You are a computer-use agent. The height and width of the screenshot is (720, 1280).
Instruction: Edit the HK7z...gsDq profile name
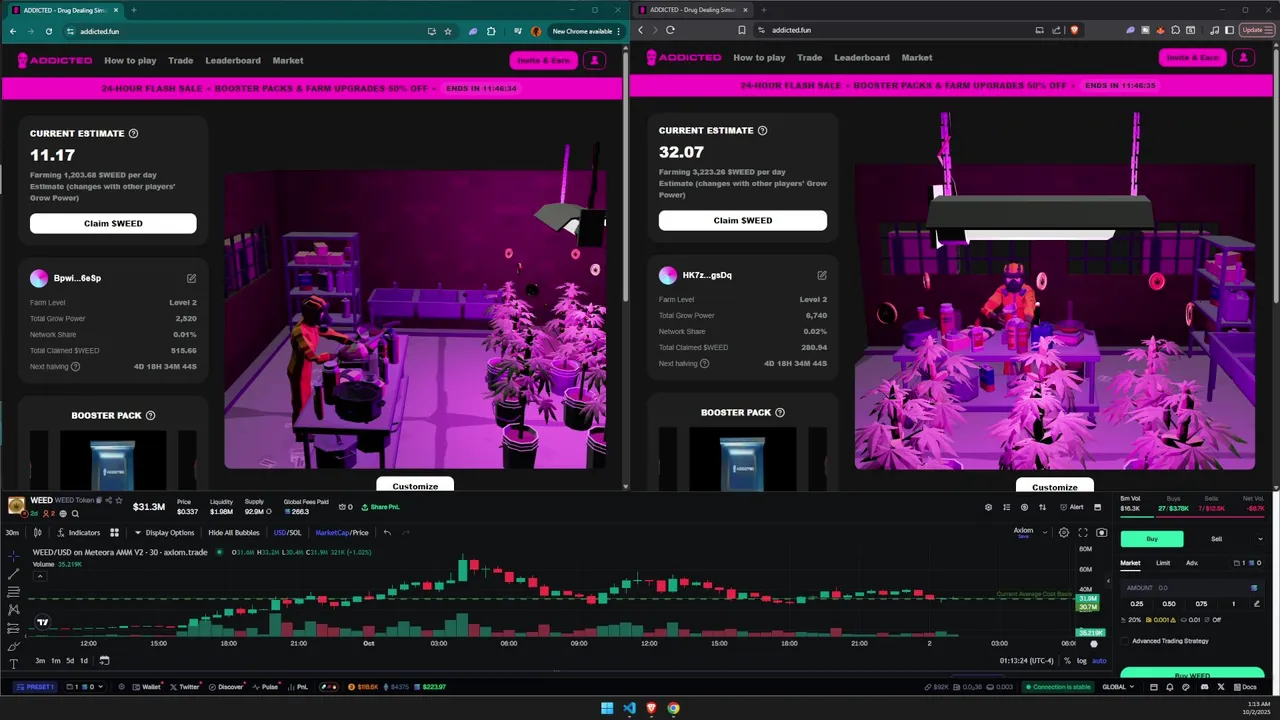pos(822,275)
